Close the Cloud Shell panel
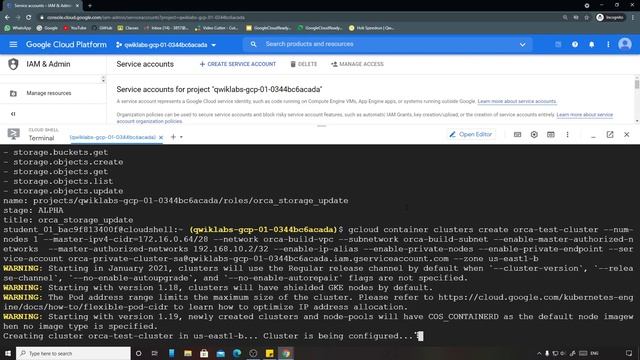Screen dimensions: 640x360 tap(627, 134)
